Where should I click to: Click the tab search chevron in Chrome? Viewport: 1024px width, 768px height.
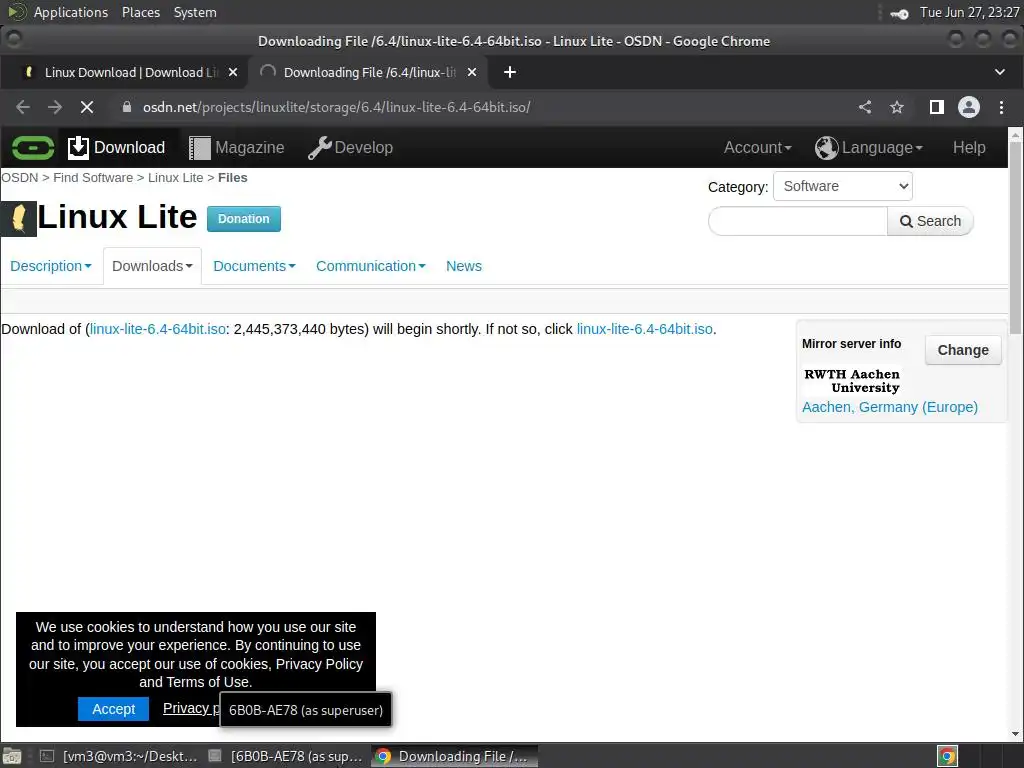point(1000,72)
